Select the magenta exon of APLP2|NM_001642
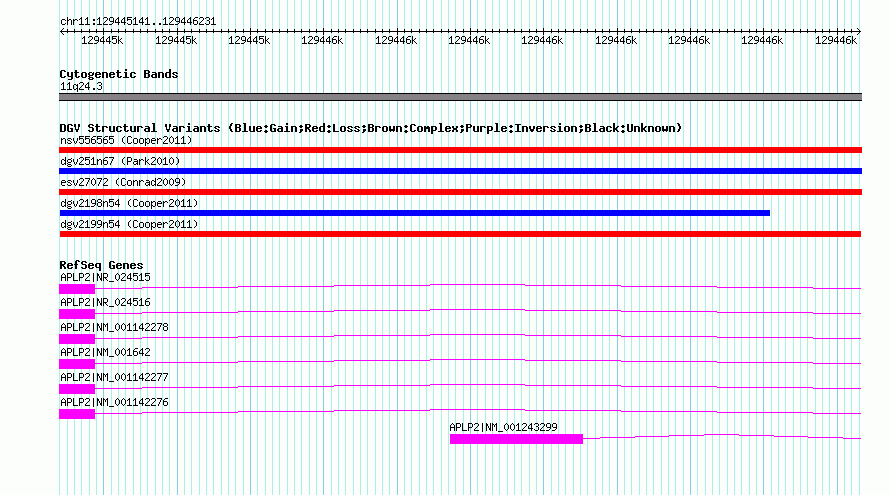Screen dimensions: 890x495 (77, 364)
